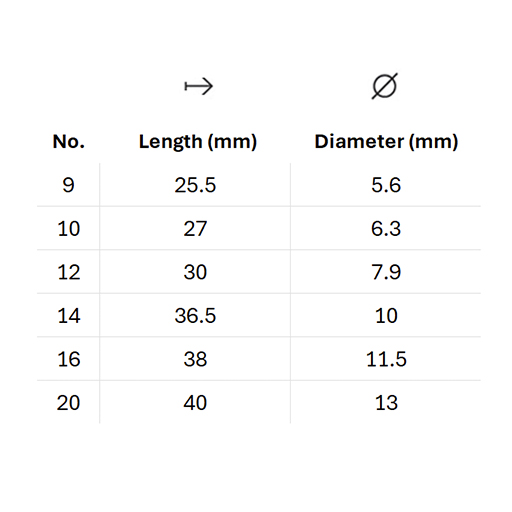Viewport: 512px width, 512px height.
Task: Select the Diameter (mm) column header
Action: click(x=386, y=142)
